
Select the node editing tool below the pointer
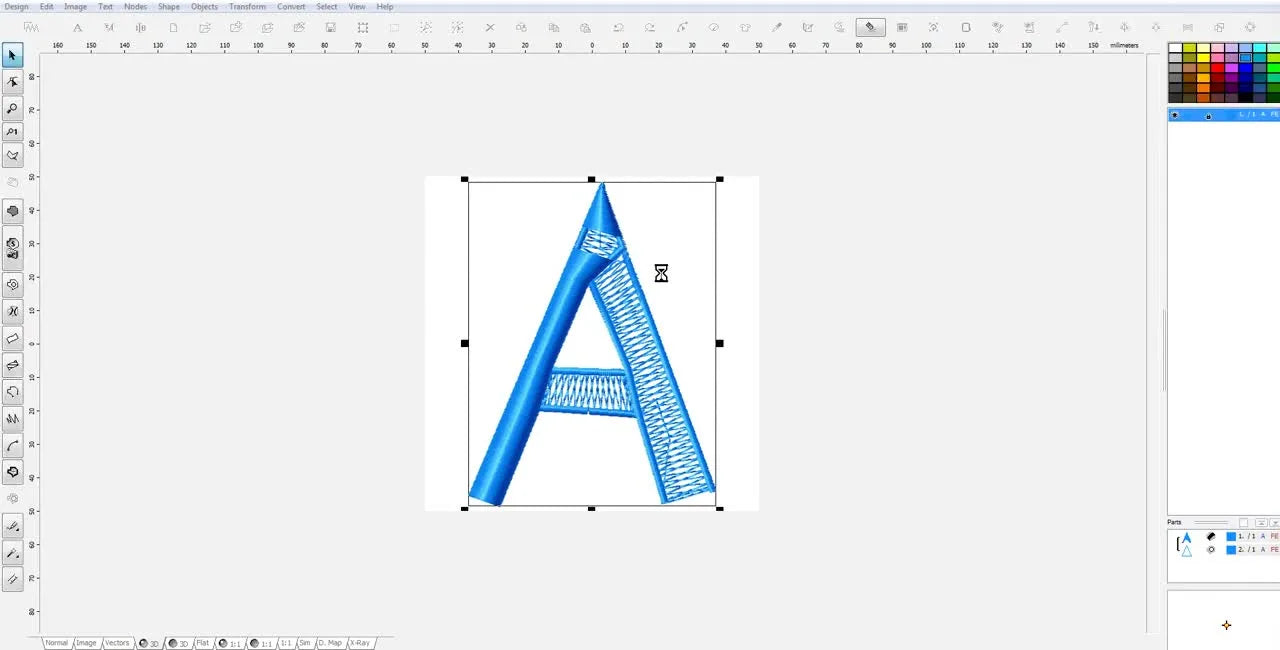[x=13, y=82]
